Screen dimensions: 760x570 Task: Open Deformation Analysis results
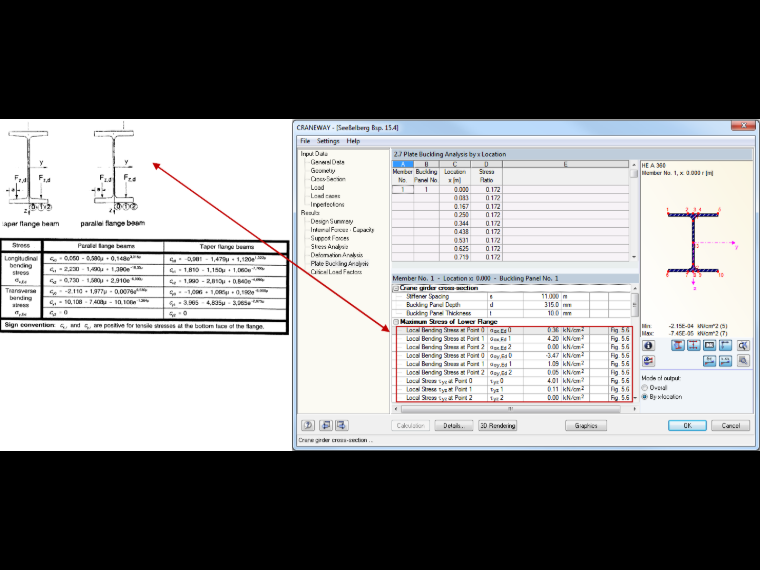pyautogui.click(x=336, y=255)
